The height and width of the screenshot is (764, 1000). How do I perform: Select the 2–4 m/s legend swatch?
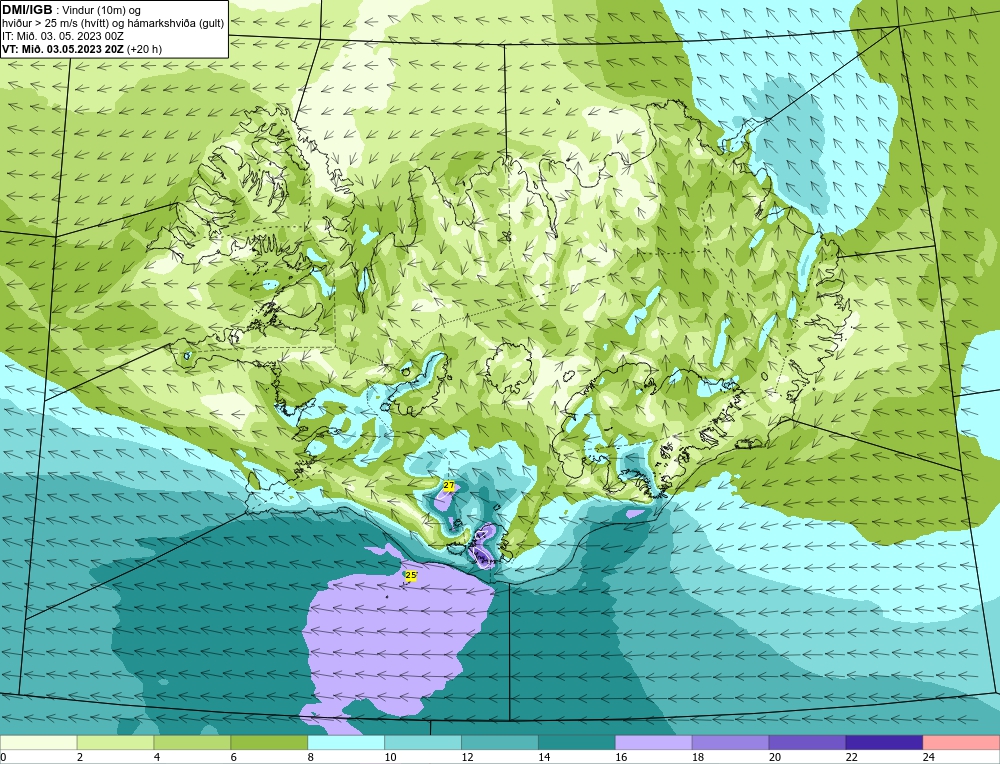(115, 743)
